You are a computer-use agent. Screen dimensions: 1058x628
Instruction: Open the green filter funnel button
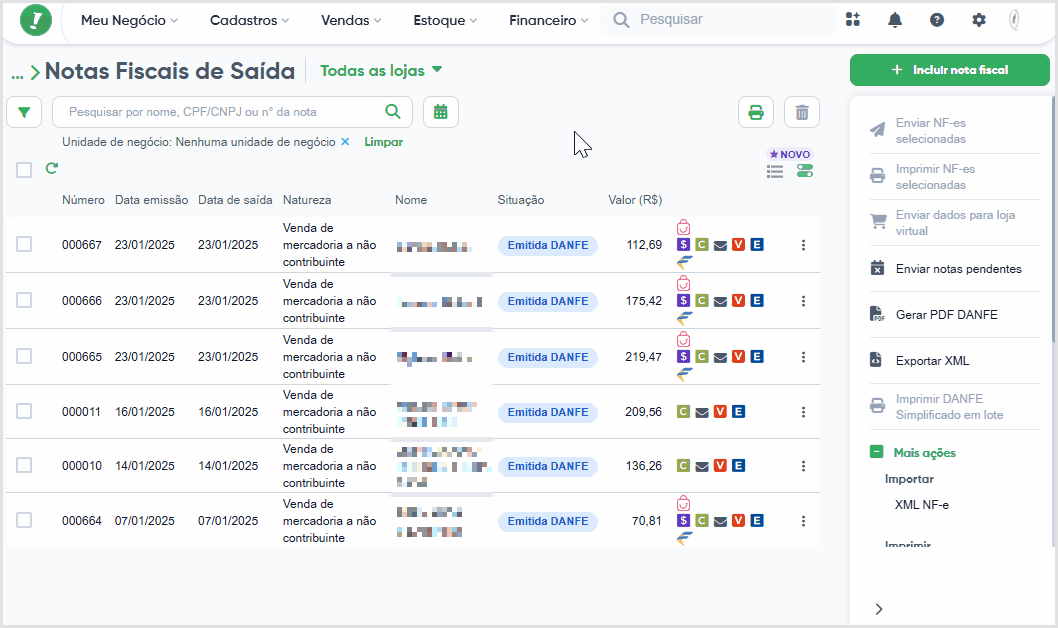click(24, 112)
